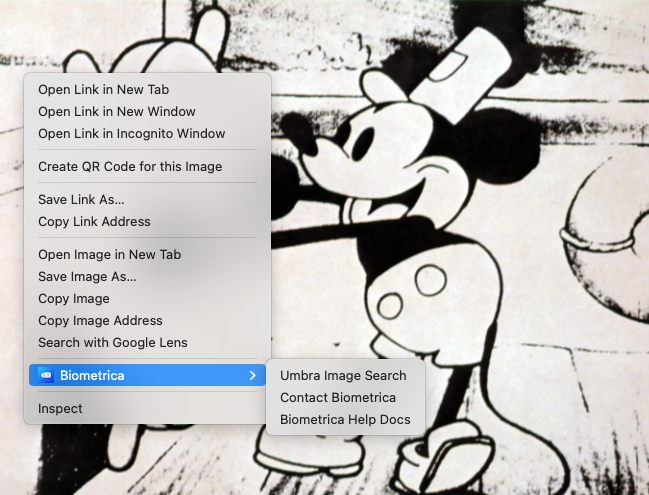Viewport: 649px width, 495px height.
Task: Open Link in Incognito Window
Action: point(147,134)
